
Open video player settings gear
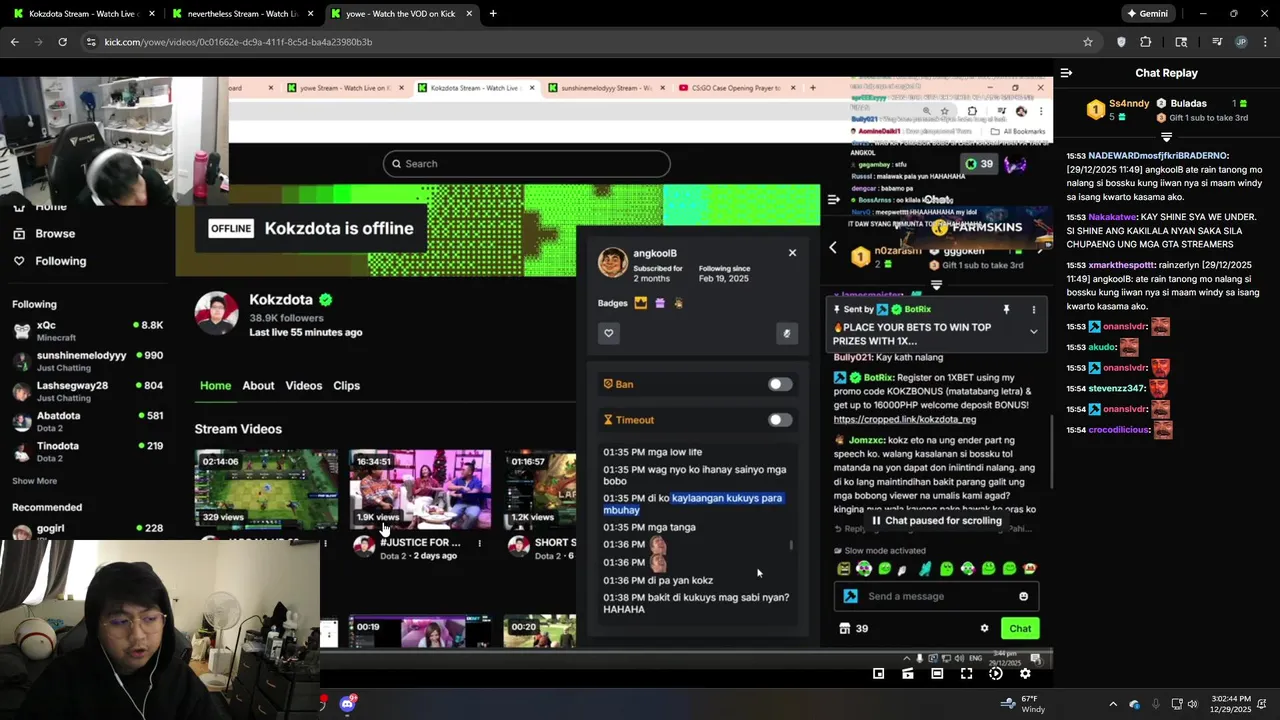[1025, 674]
